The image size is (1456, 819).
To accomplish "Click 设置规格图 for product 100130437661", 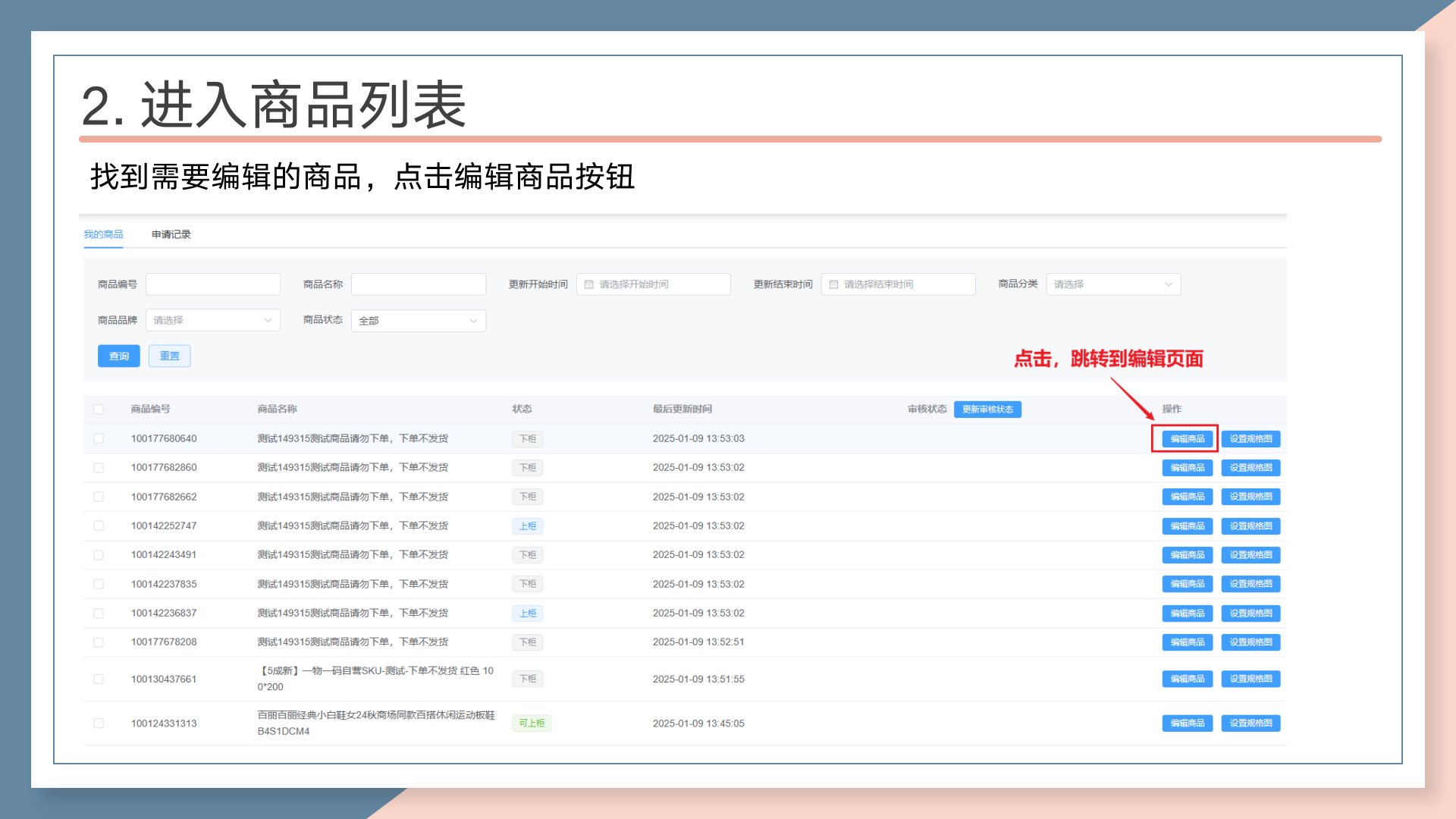I will [1250, 679].
